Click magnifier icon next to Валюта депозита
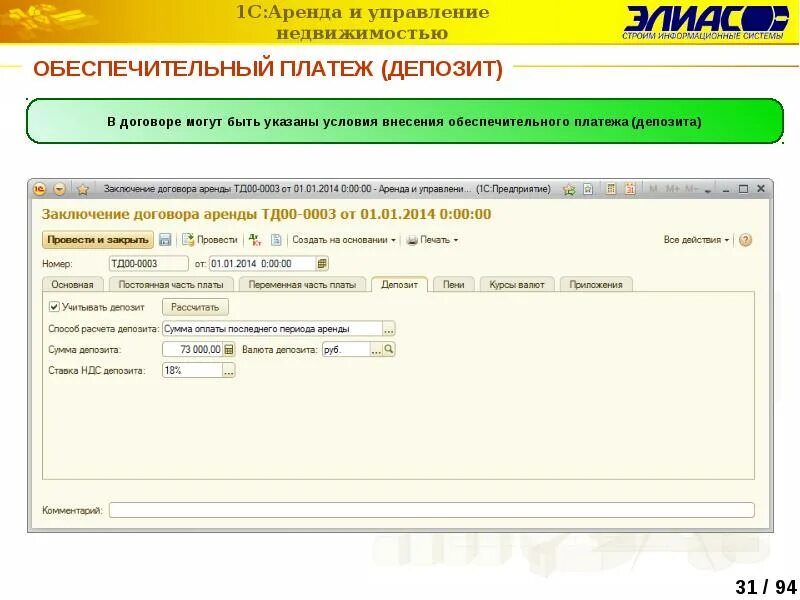This screenshot has height=600, width=800. click(x=389, y=349)
